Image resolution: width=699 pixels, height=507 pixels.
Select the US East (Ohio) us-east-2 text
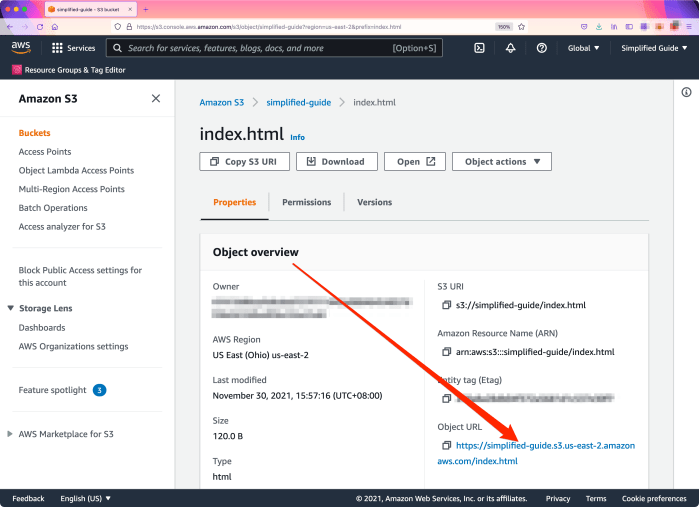click(260, 355)
